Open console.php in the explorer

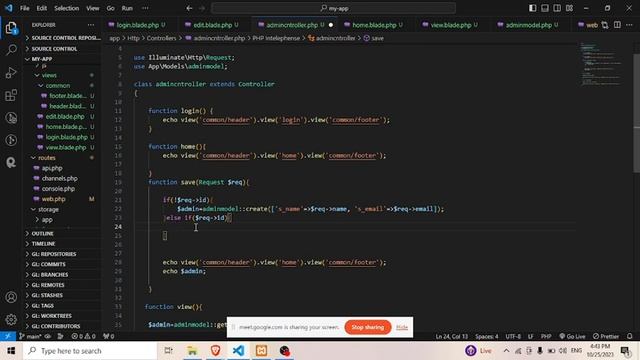[58, 189]
